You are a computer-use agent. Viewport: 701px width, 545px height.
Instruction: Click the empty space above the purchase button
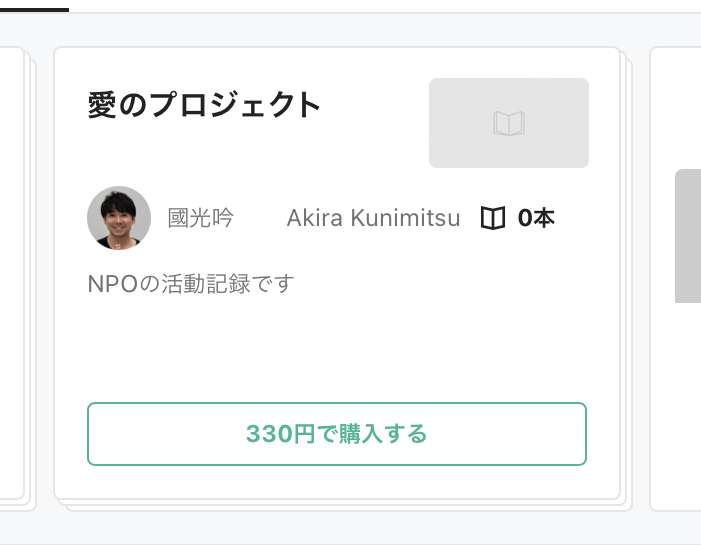(x=337, y=349)
